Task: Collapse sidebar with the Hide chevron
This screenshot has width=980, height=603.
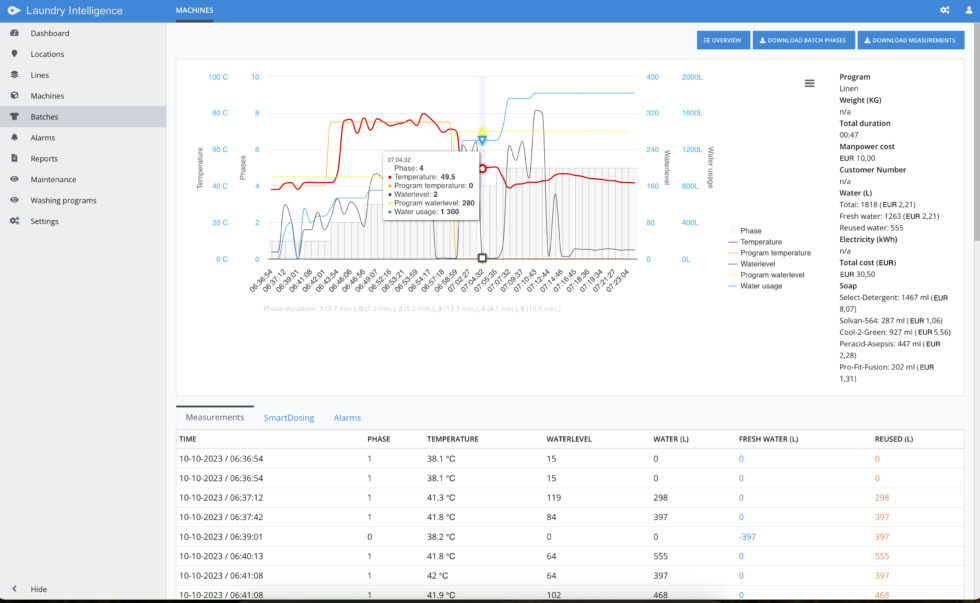Action: (14, 589)
